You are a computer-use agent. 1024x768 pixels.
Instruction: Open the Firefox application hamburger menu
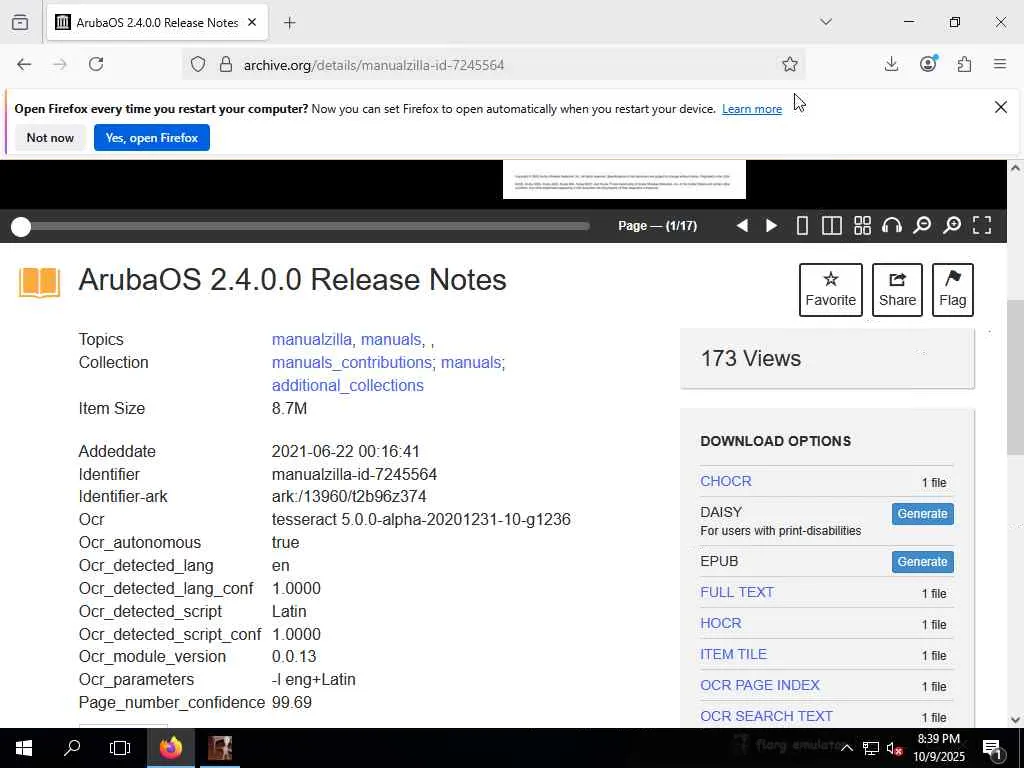pyautogui.click(x=1000, y=64)
